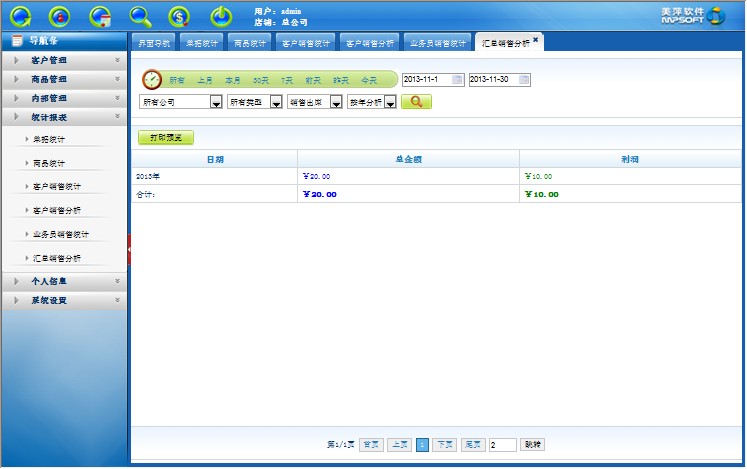Click the green refresh icon in top toolbar
Viewport: 747px width, 469px height.
point(21,16)
